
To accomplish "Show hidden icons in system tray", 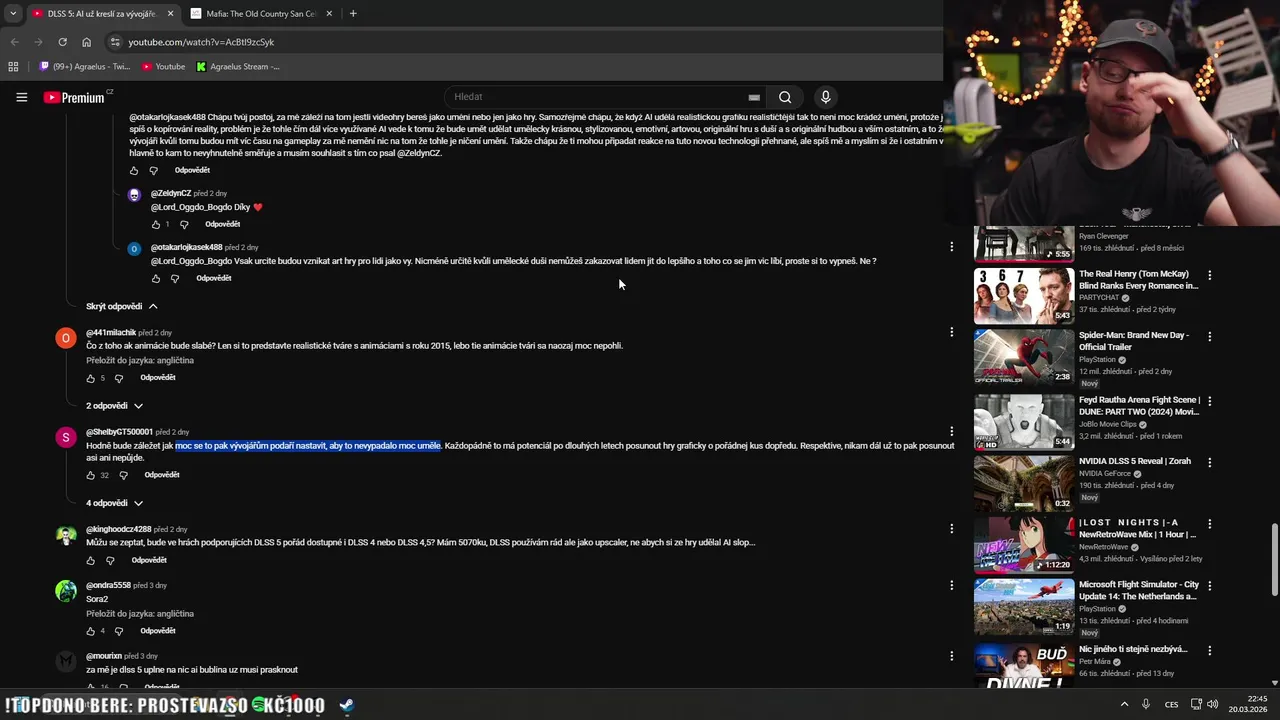I will coord(1124,704).
